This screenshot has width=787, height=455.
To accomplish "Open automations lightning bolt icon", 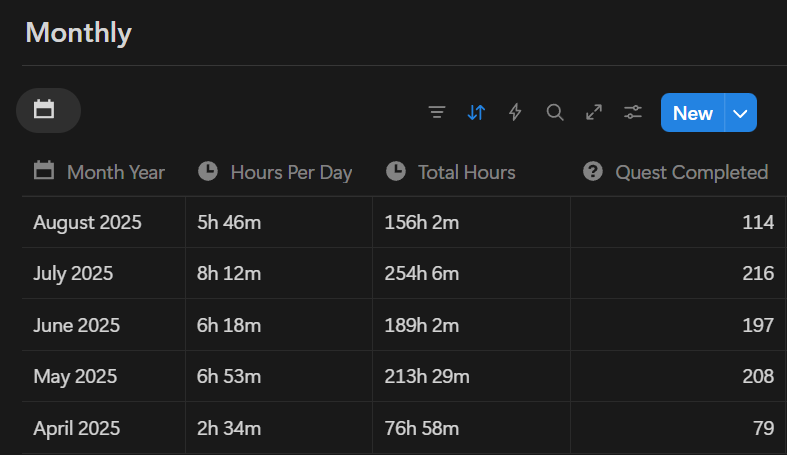I will pos(515,113).
